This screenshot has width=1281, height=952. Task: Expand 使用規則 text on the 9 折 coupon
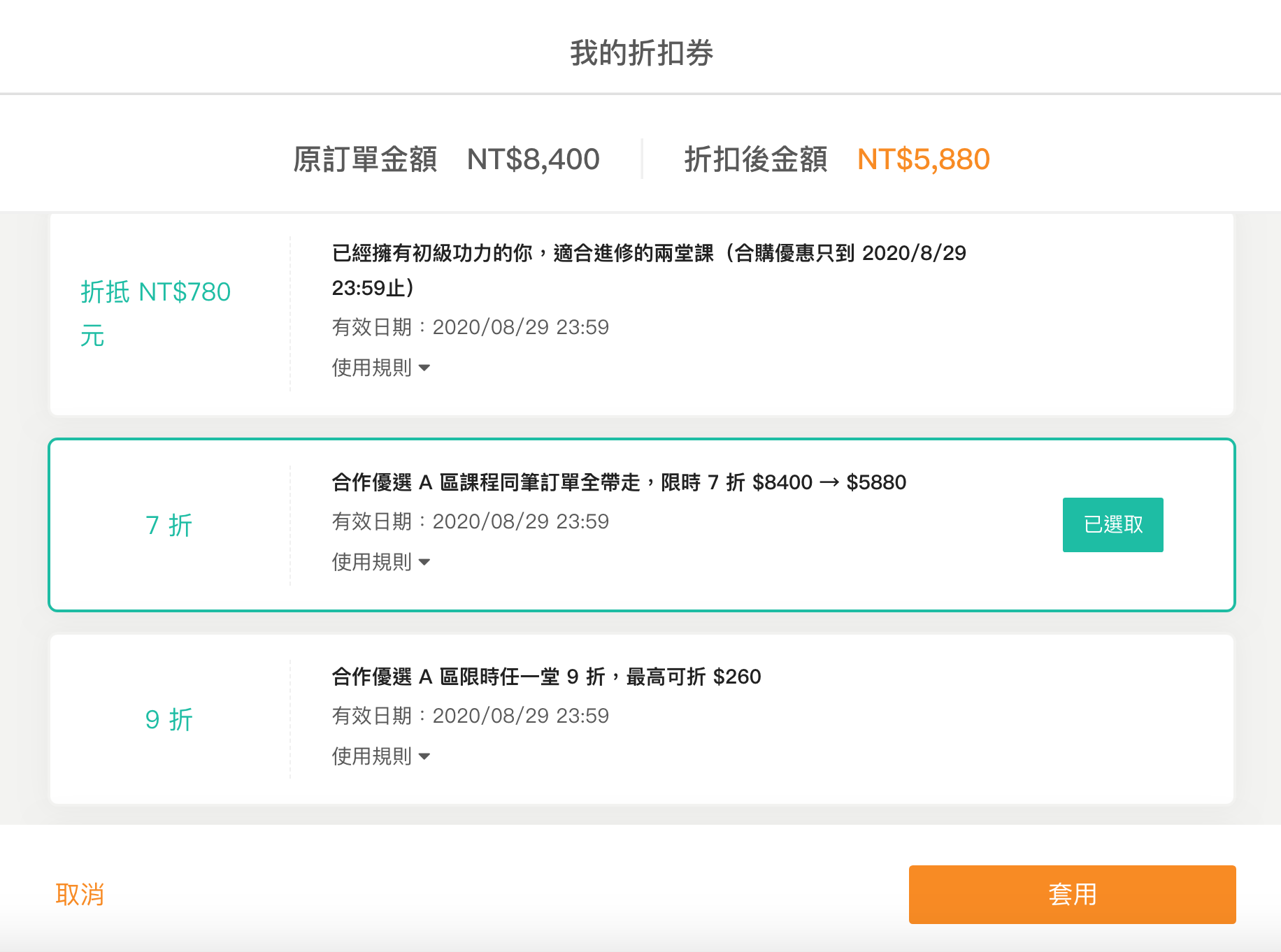(x=372, y=756)
